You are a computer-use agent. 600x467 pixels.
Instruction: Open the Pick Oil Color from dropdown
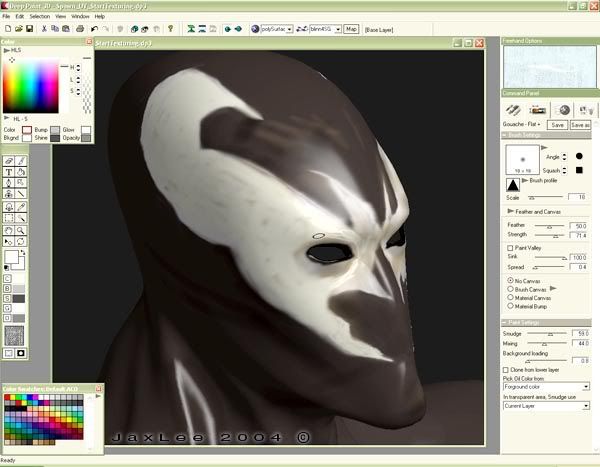click(x=586, y=387)
